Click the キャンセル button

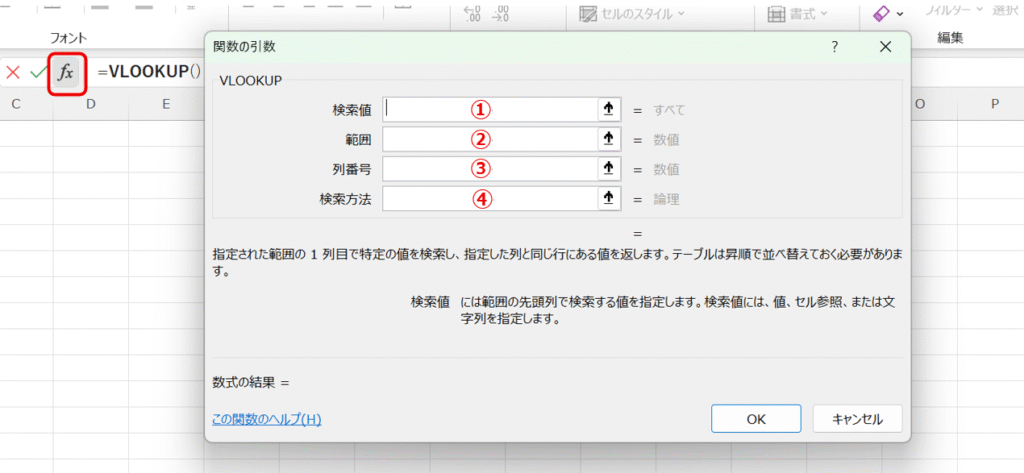857,419
